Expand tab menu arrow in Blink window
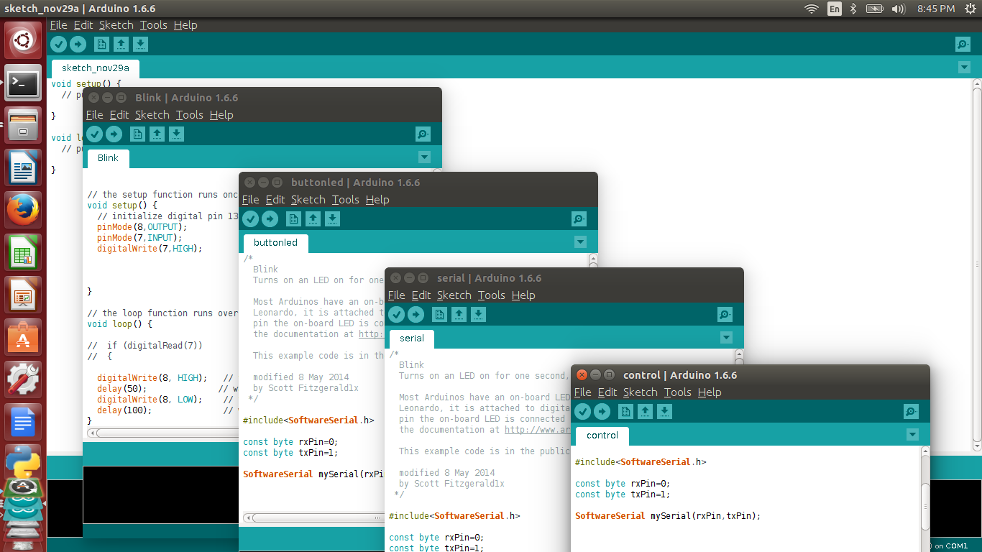The width and height of the screenshot is (982, 552). [424, 157]
